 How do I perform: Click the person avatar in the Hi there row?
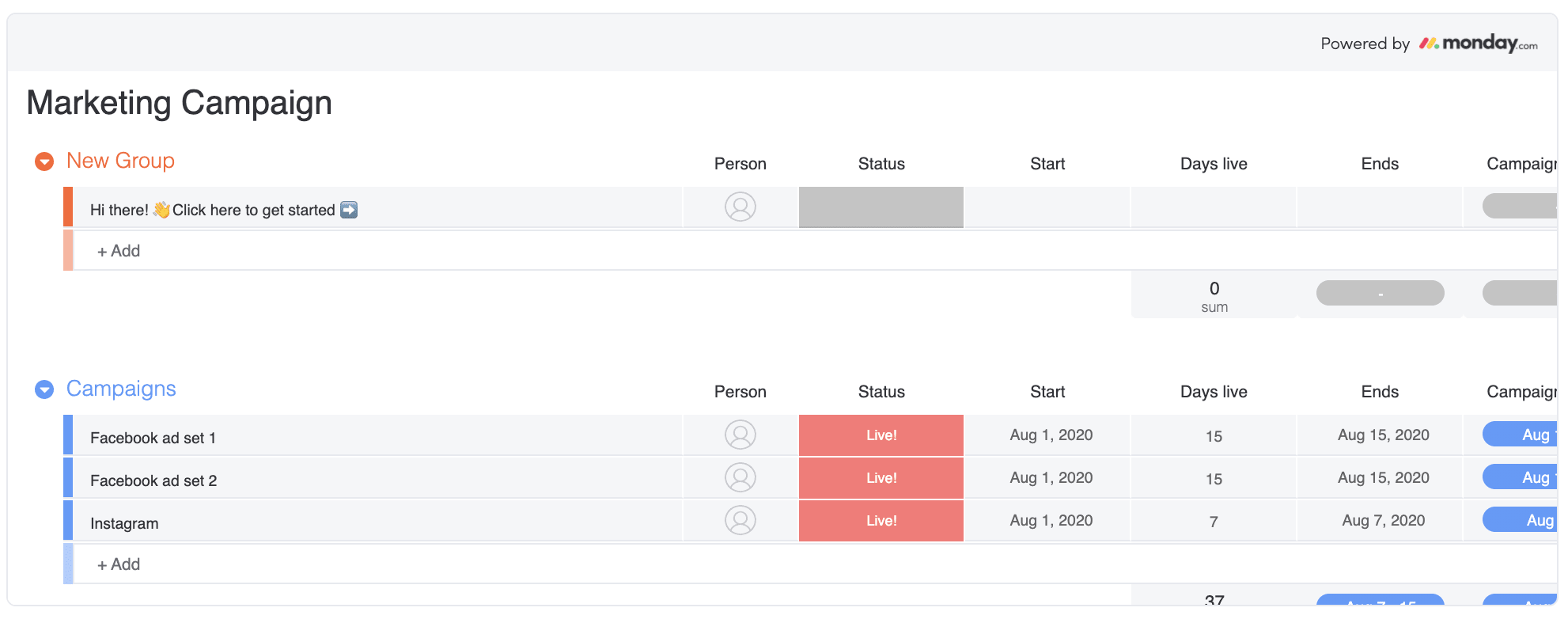tap(740, 207)
